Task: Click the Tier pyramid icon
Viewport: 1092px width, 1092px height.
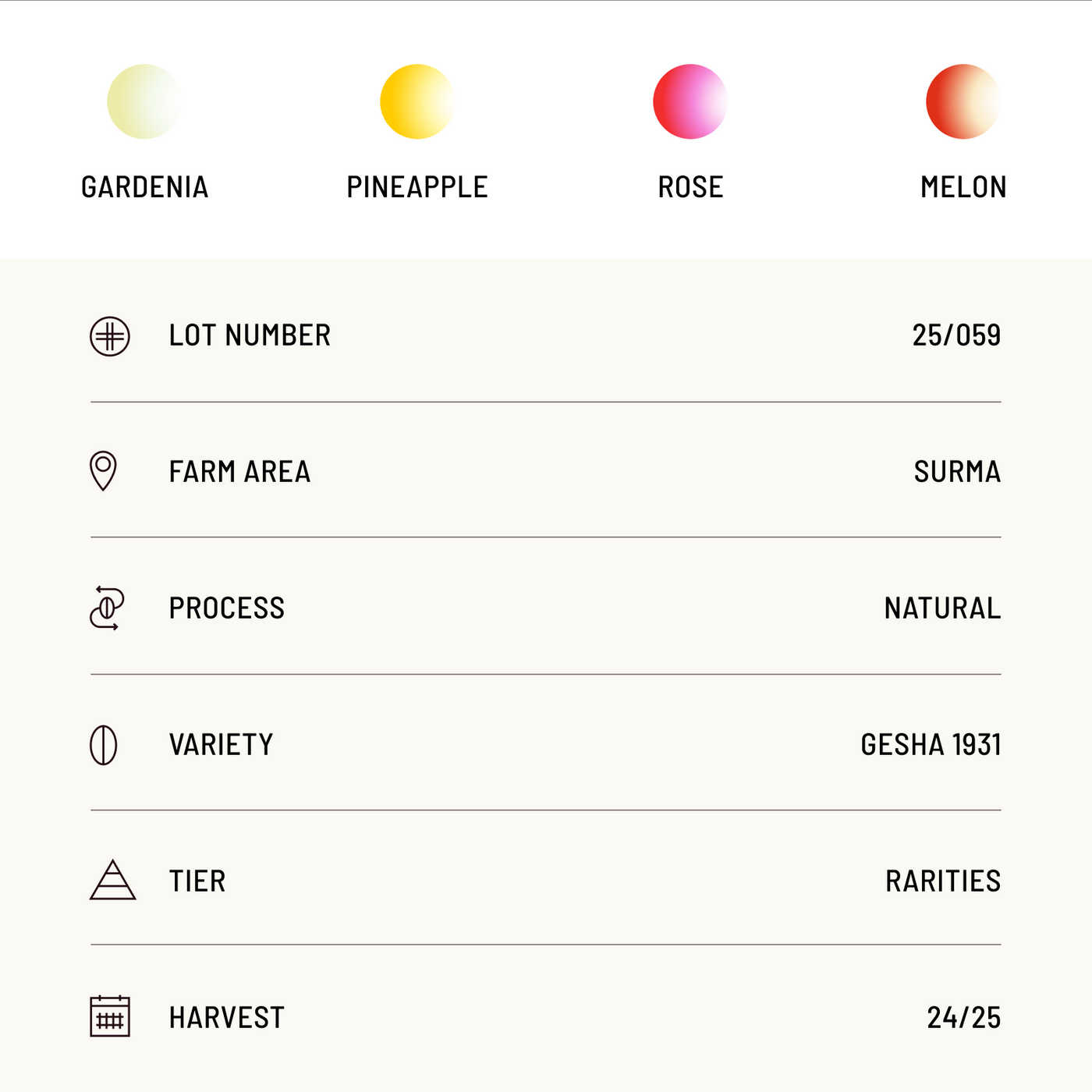Action: pos(112,881)
